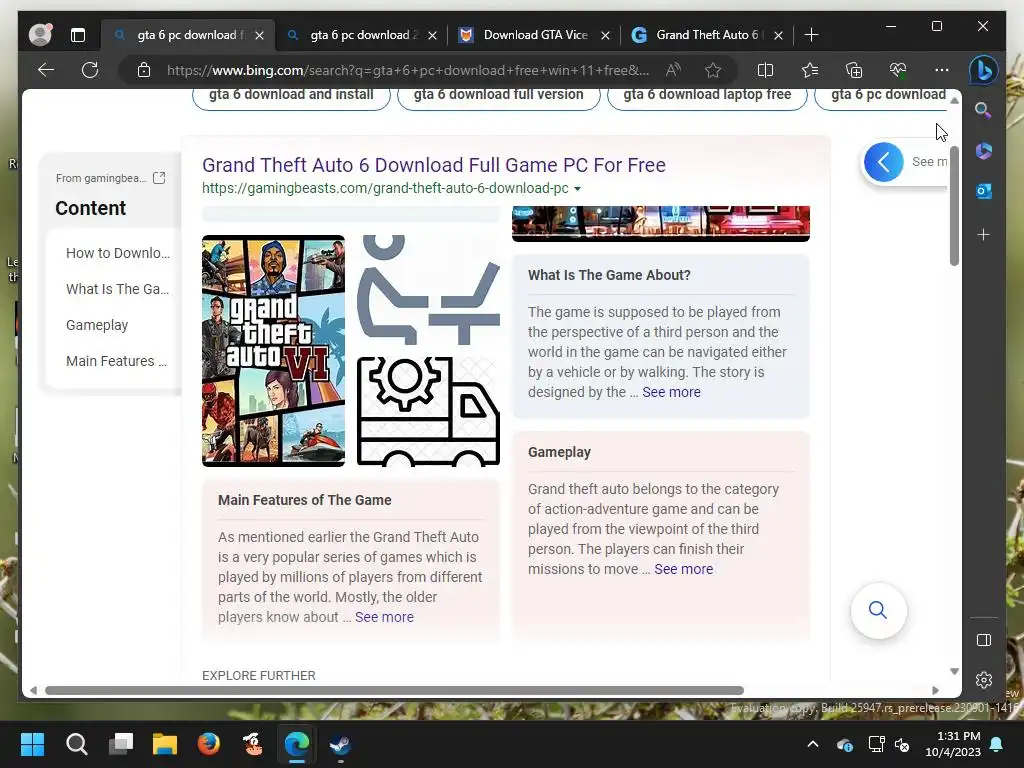The height and width of the screenshot is (768, 1024).
Task: Open the gamingbeasts source in a new window icon
Action: 159,178
